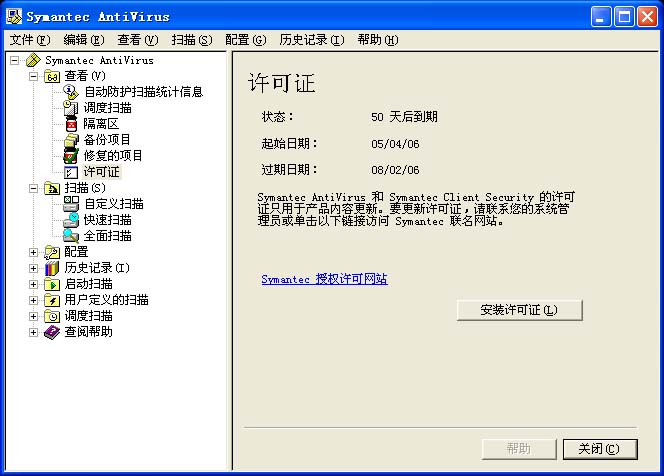This screenshot has width=664, height=476.
Task: Expand the 查阅帮助 tree node
Action: (33, 332)
